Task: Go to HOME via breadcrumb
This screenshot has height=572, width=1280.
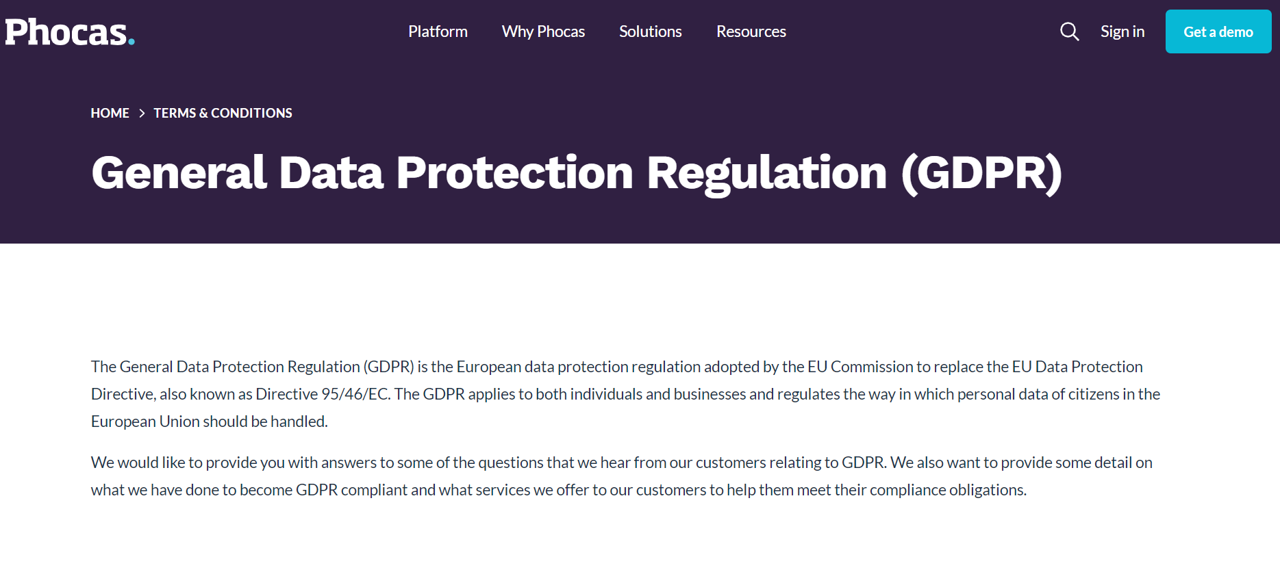Action: tap(110, 113)
